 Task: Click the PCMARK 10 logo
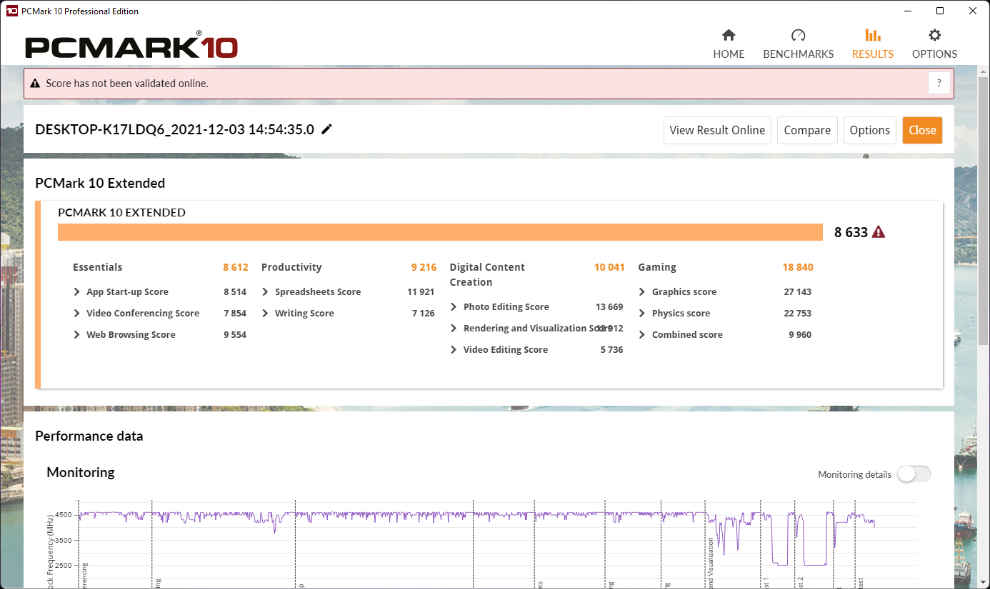point(131,47)
